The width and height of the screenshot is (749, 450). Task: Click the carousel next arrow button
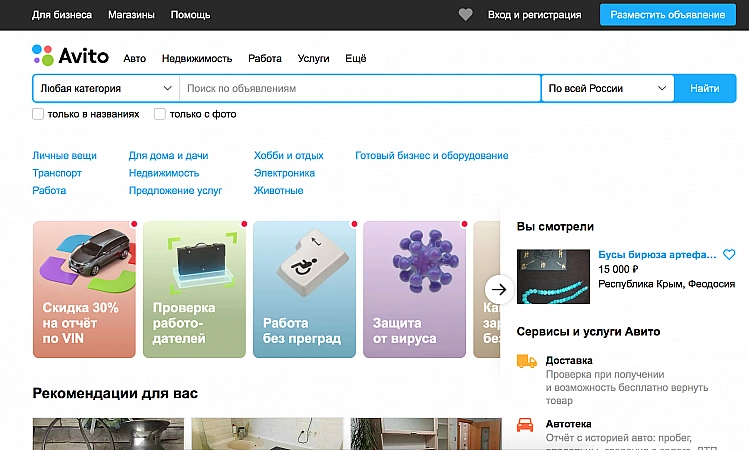coord(500,290)
